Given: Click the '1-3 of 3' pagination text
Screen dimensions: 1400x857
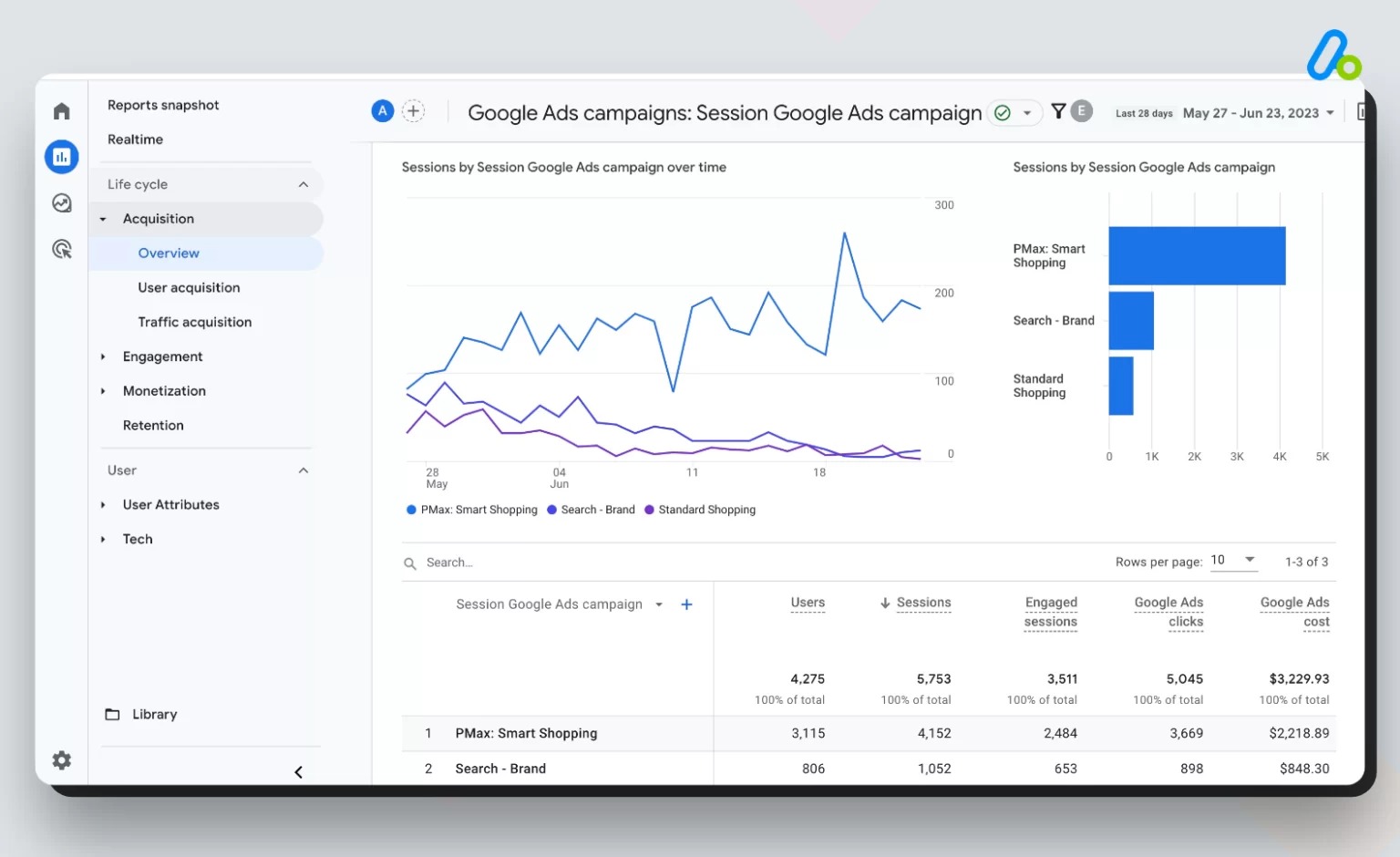Looking at the screenshot, I should coord(1306,563).
